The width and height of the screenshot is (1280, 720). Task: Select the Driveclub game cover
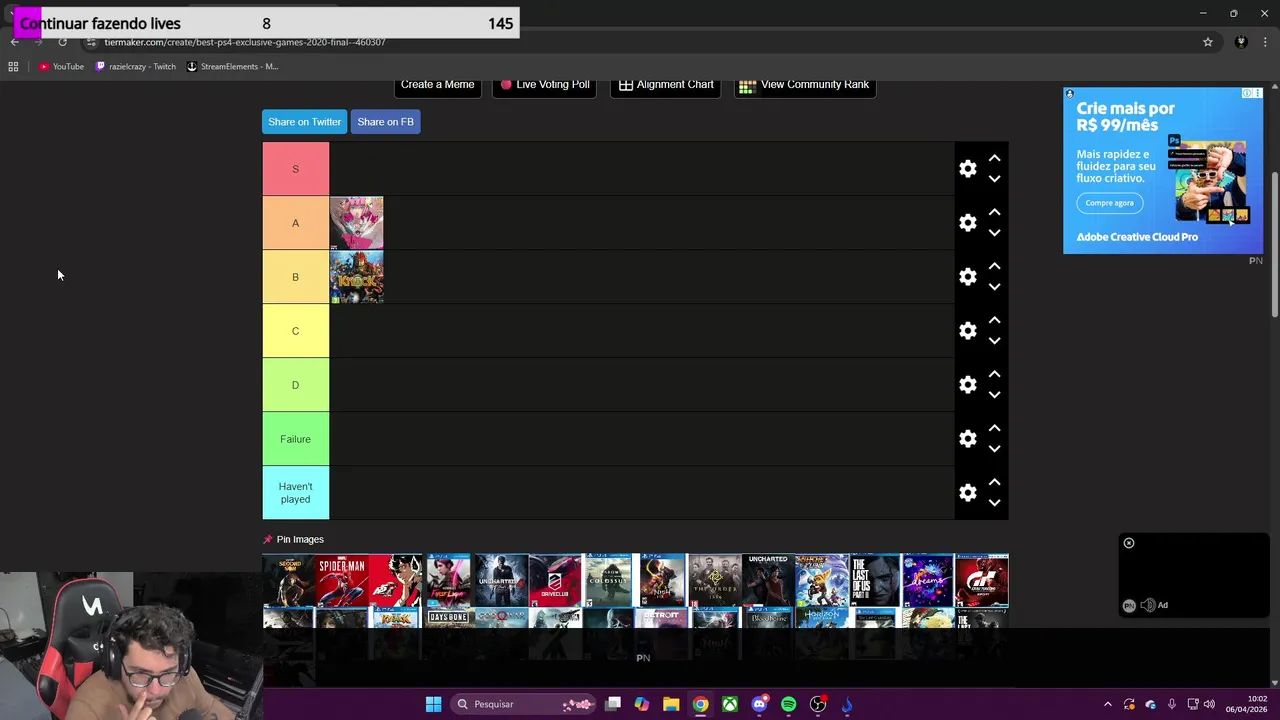click(x=554, y=580)
